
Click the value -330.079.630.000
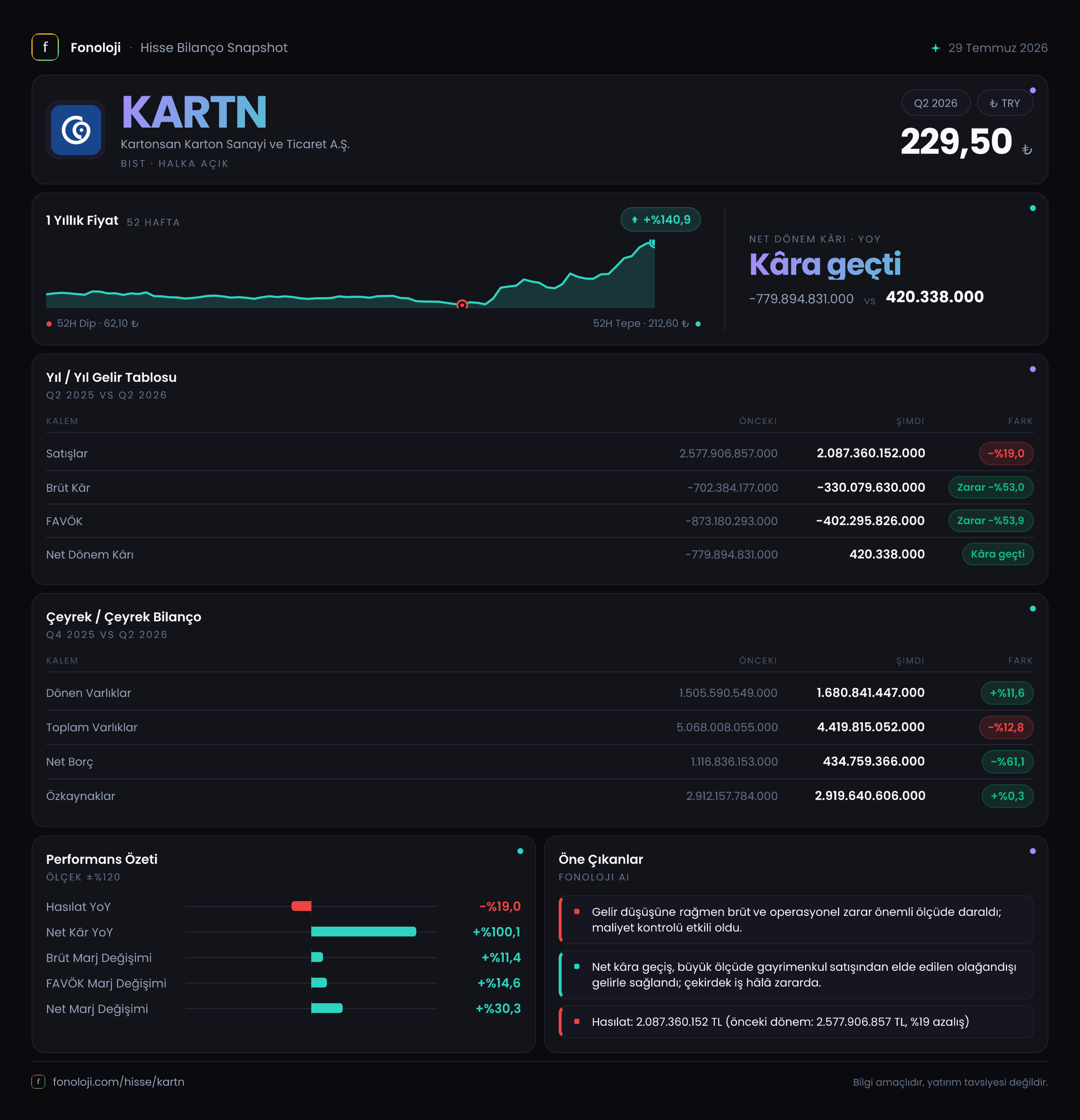(x=871, y=487)
